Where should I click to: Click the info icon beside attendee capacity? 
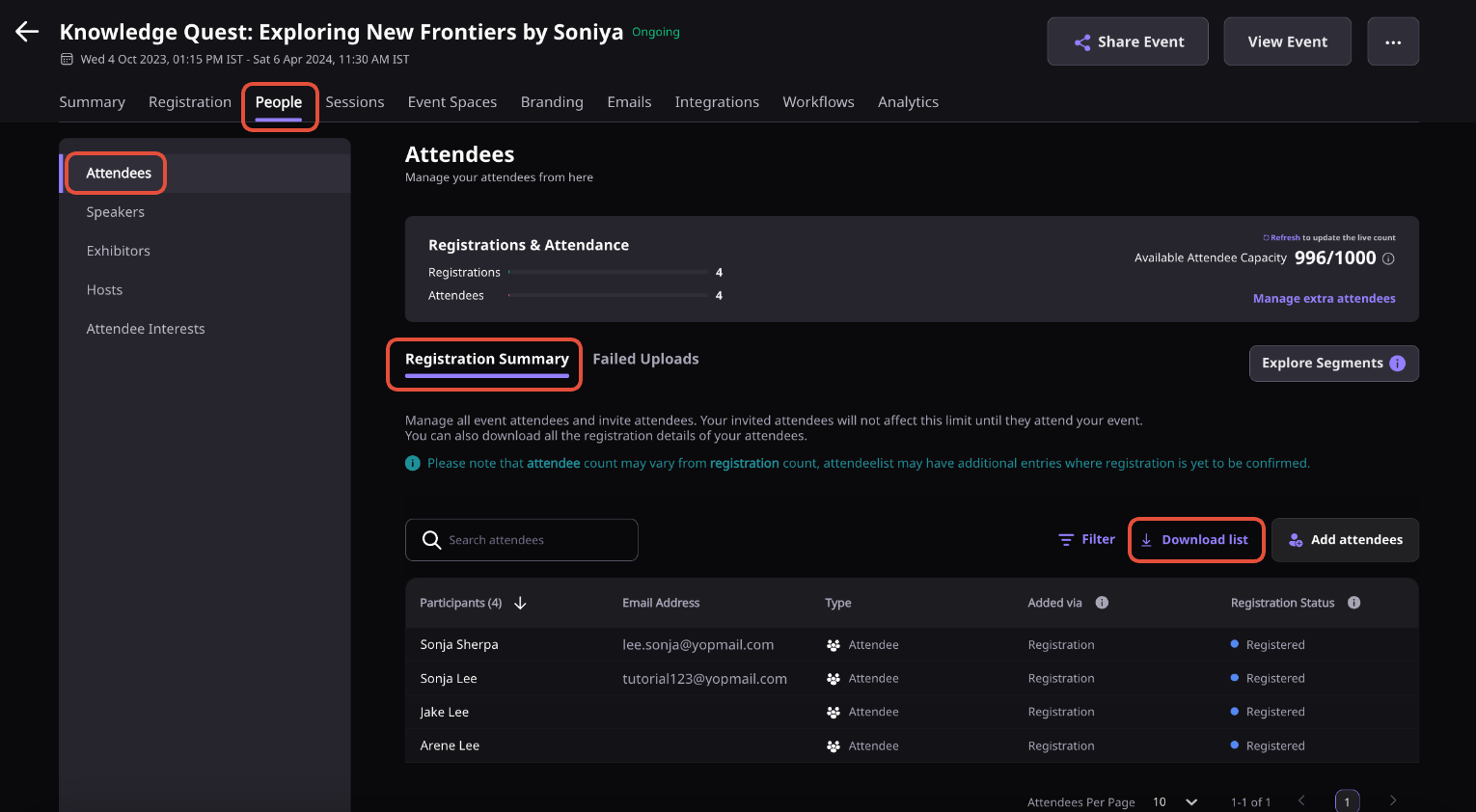pyautogui.click(x=1388, y=258)
